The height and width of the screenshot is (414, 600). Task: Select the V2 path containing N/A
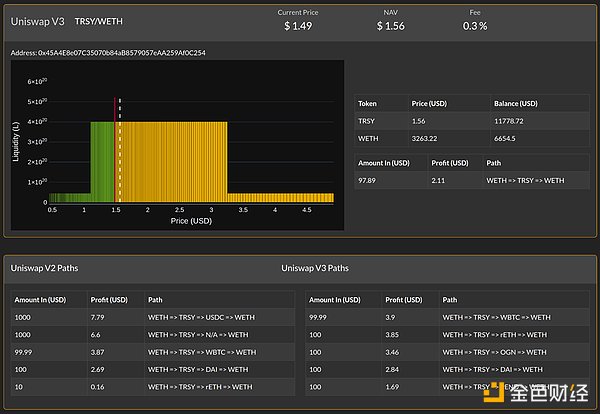pos(198,335)
